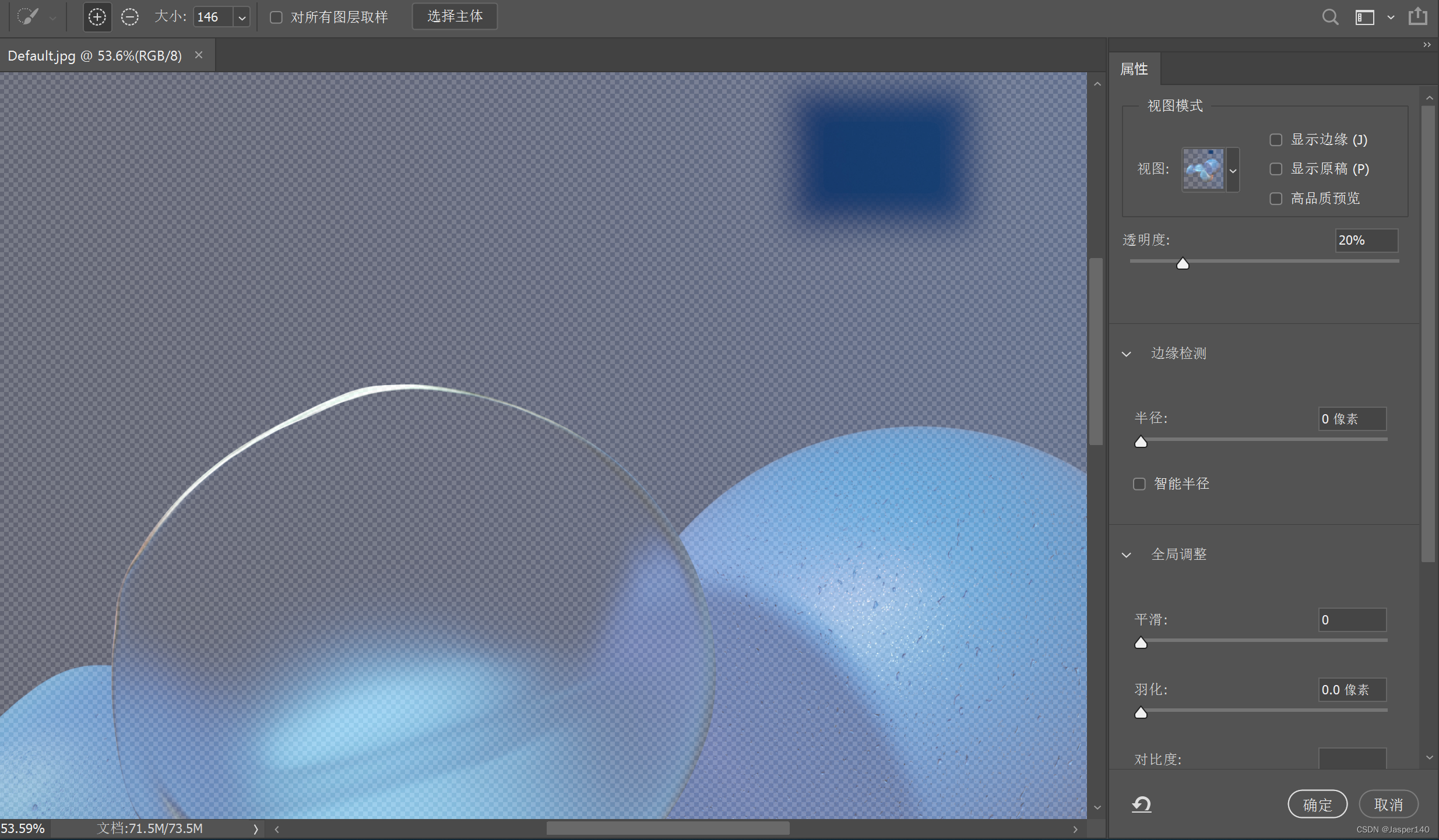Click the reset workspace undo icon
Image resolution: width=1439 pixels, height=840 pixels.
click(x=1141, y=804)
